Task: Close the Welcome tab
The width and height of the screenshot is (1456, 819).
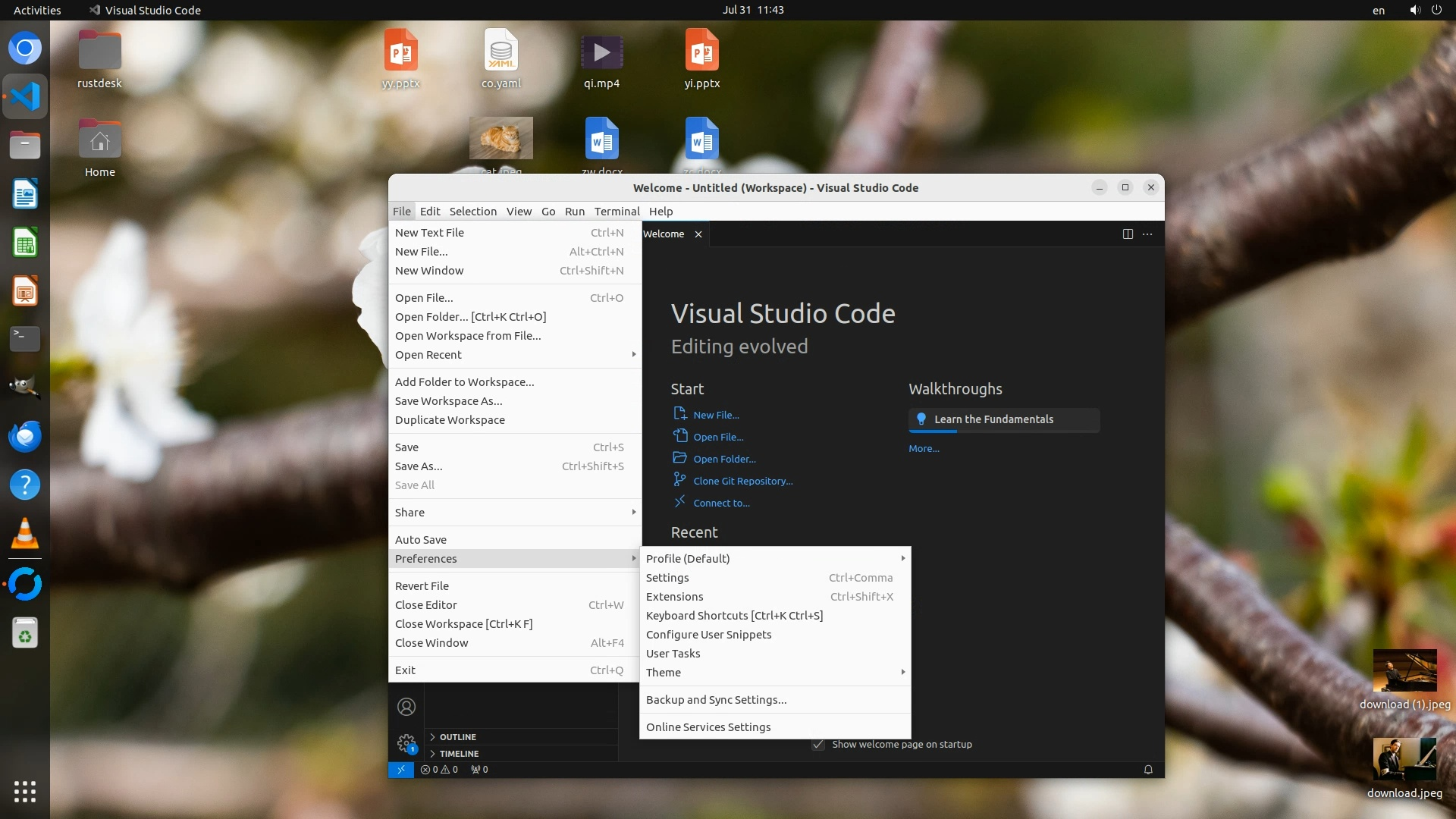Action: point(698,234)
